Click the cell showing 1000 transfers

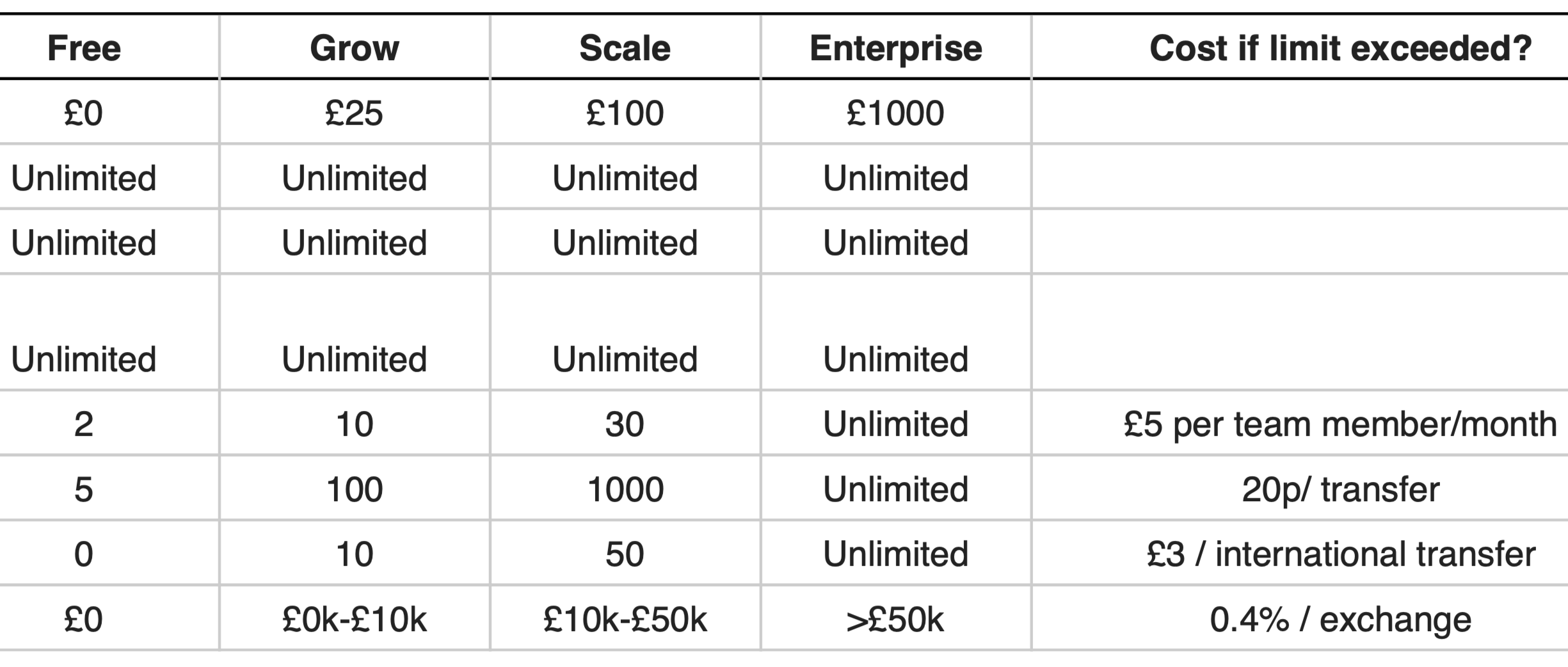point(625,490)
